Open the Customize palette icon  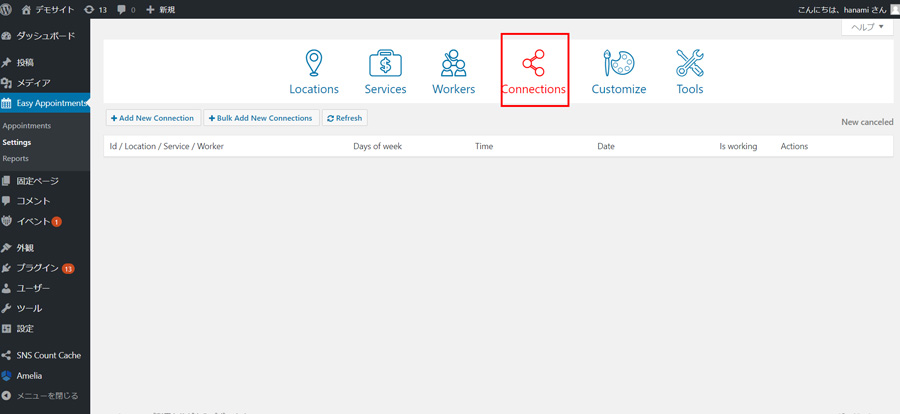(619, 63)
